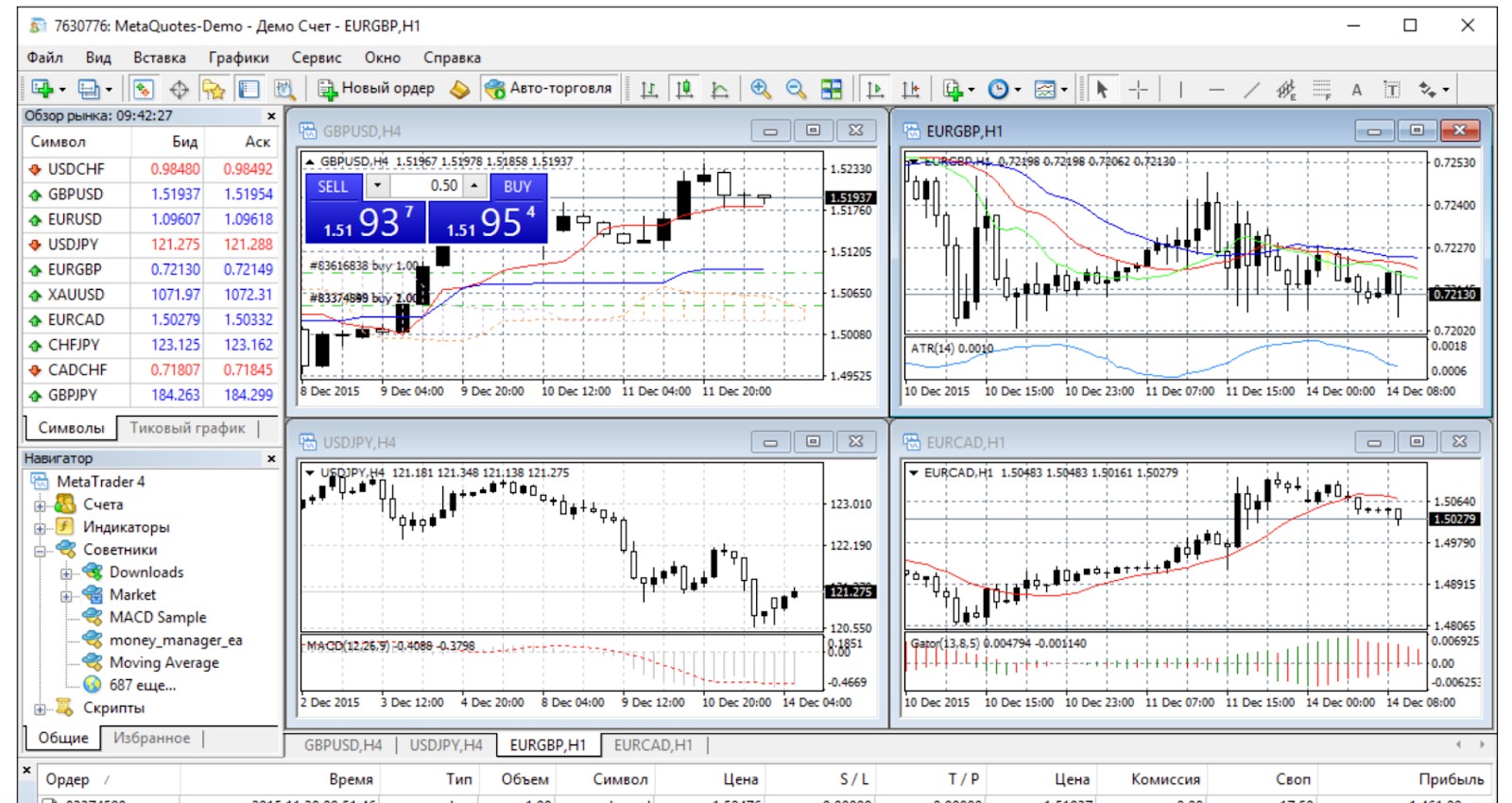
Task: Select the Equidistant Channel tool
Action: (x=1286, y=89)
